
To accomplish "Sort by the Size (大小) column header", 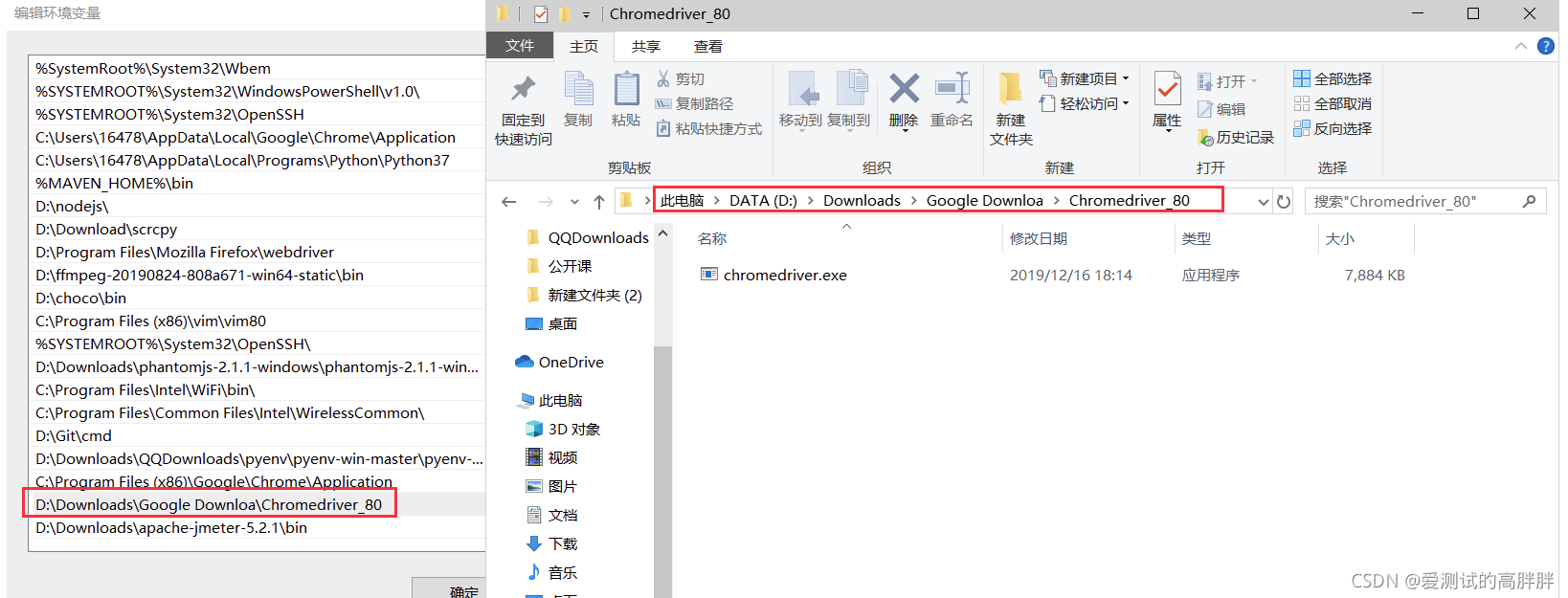I will point(1340,238).
